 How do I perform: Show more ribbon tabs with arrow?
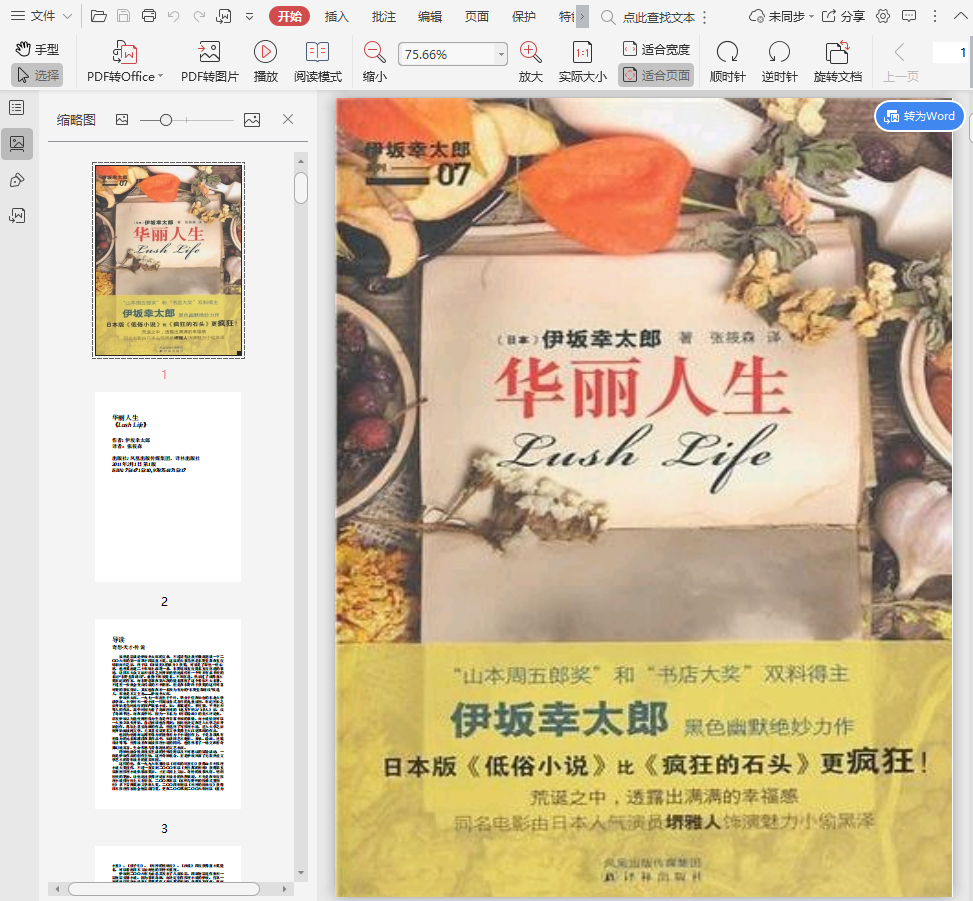(x=582, y=17)
